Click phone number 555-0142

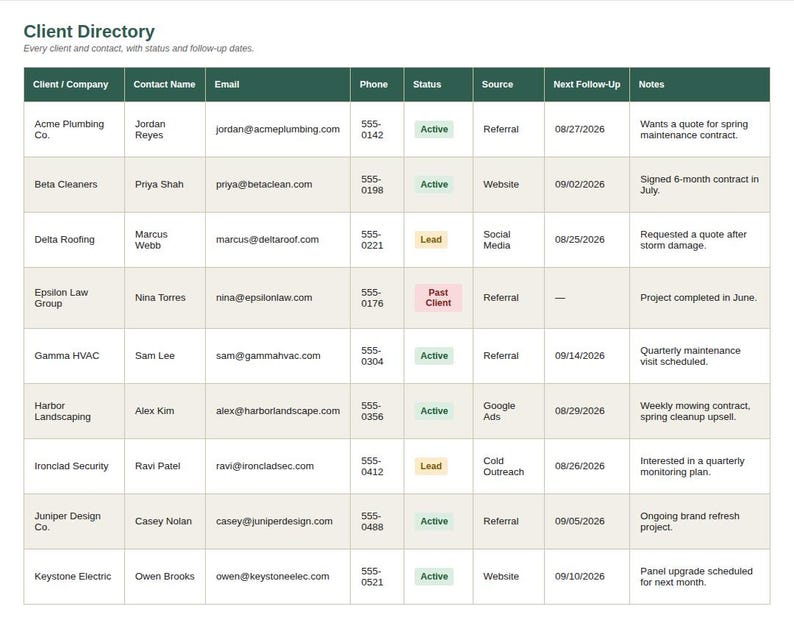[x=372, y=130]
